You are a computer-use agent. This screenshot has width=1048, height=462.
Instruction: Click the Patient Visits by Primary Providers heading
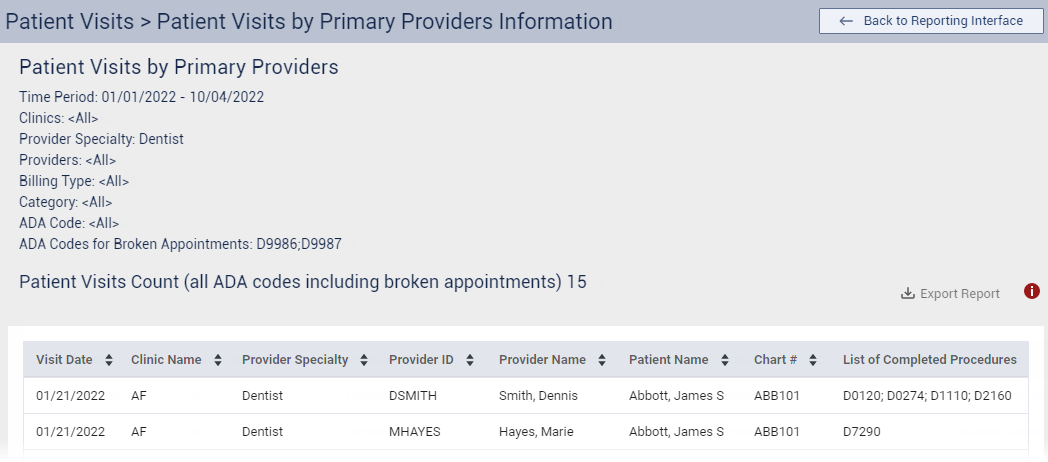coord(179,68)
